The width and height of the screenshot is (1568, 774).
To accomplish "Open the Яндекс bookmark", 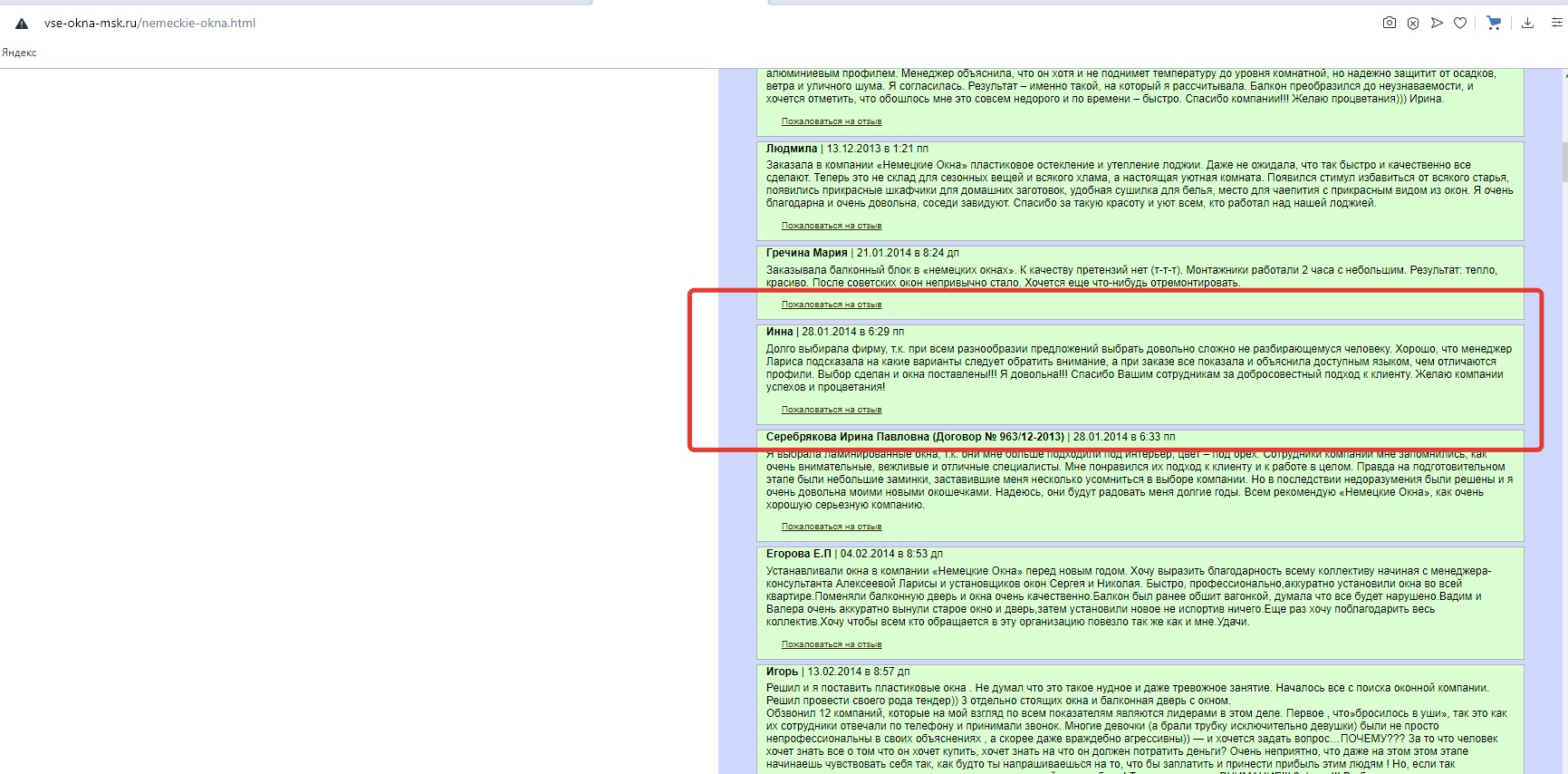I will pos(19,53).
